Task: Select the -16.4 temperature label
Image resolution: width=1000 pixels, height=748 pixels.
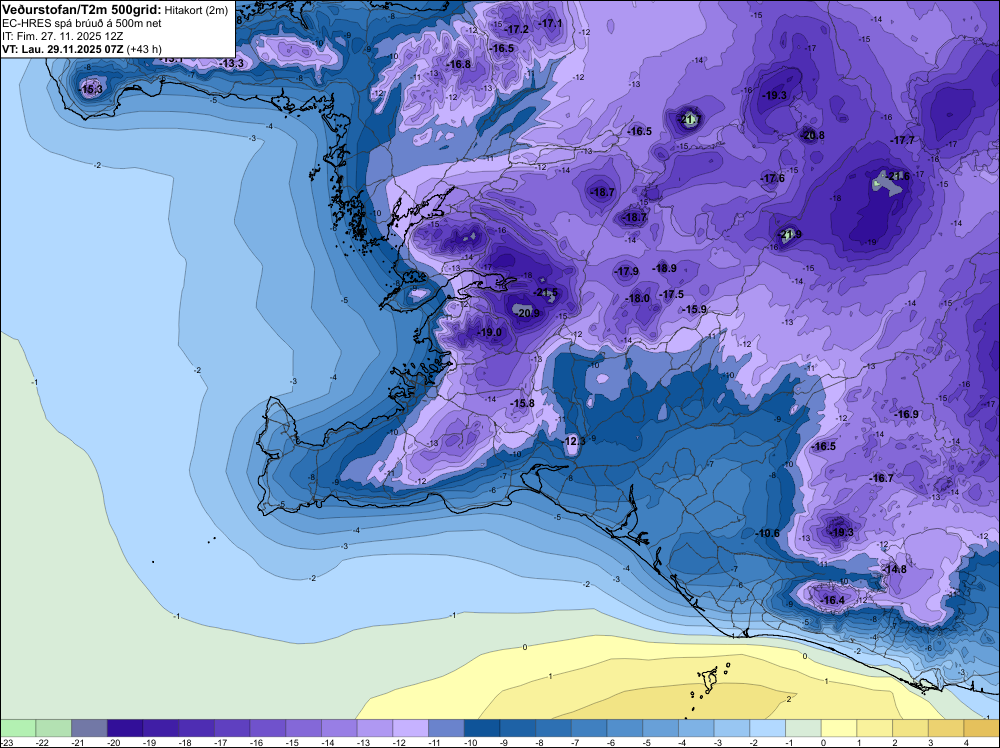Action: pos(832,600)
